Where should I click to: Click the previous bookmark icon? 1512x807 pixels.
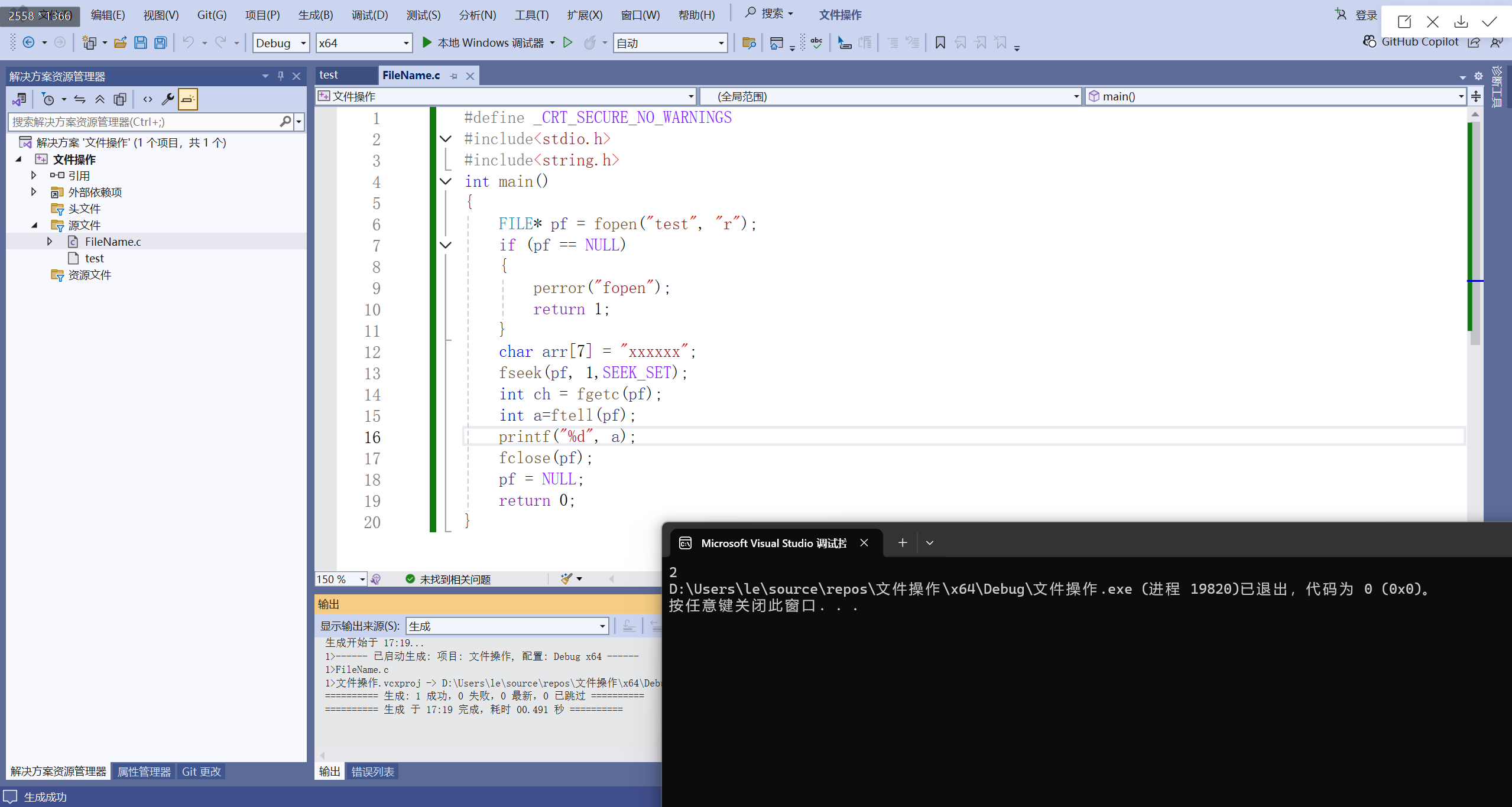pos(961,43)
